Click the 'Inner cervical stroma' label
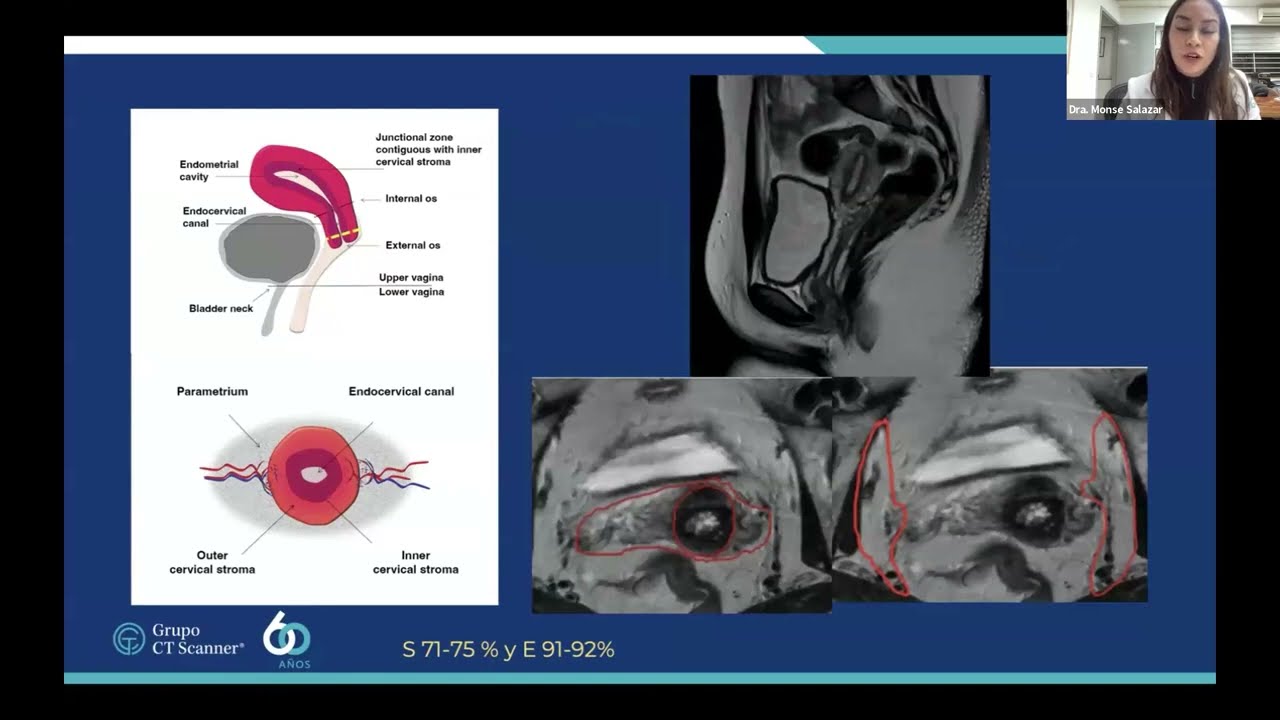Viewport: 1280px width, 720px height. tap(416, 562)
